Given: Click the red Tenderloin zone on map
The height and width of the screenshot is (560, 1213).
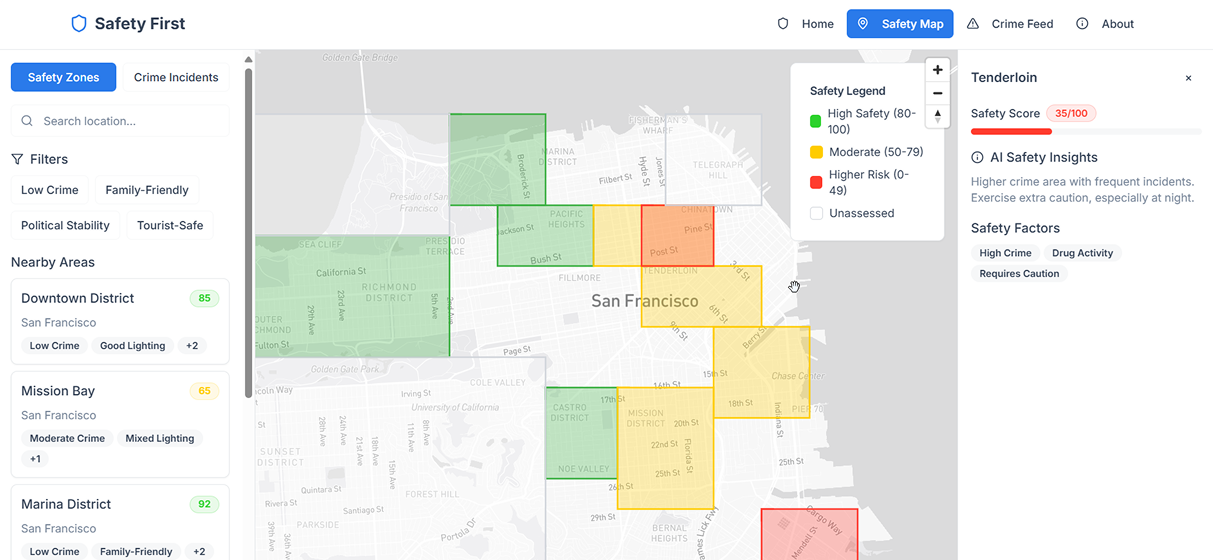Looking at the screenshot, I should pos(677,236).
